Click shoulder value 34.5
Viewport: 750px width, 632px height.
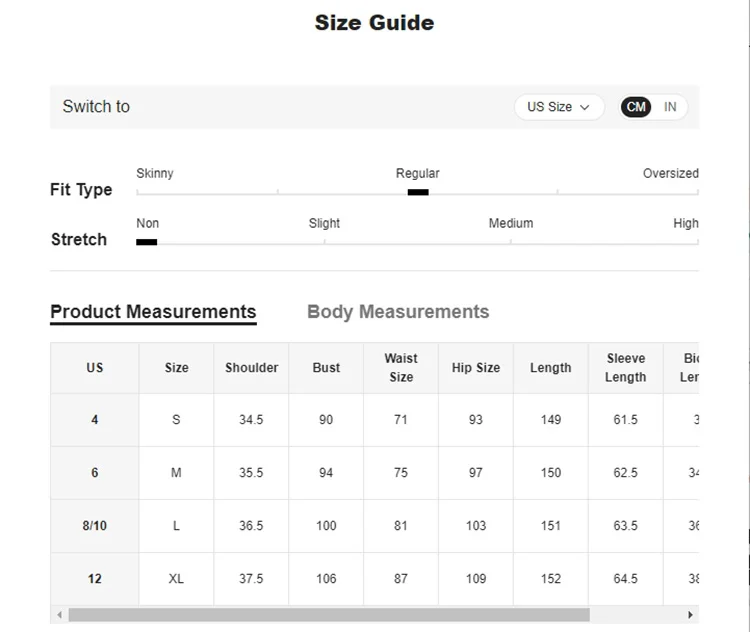[251, 420]
